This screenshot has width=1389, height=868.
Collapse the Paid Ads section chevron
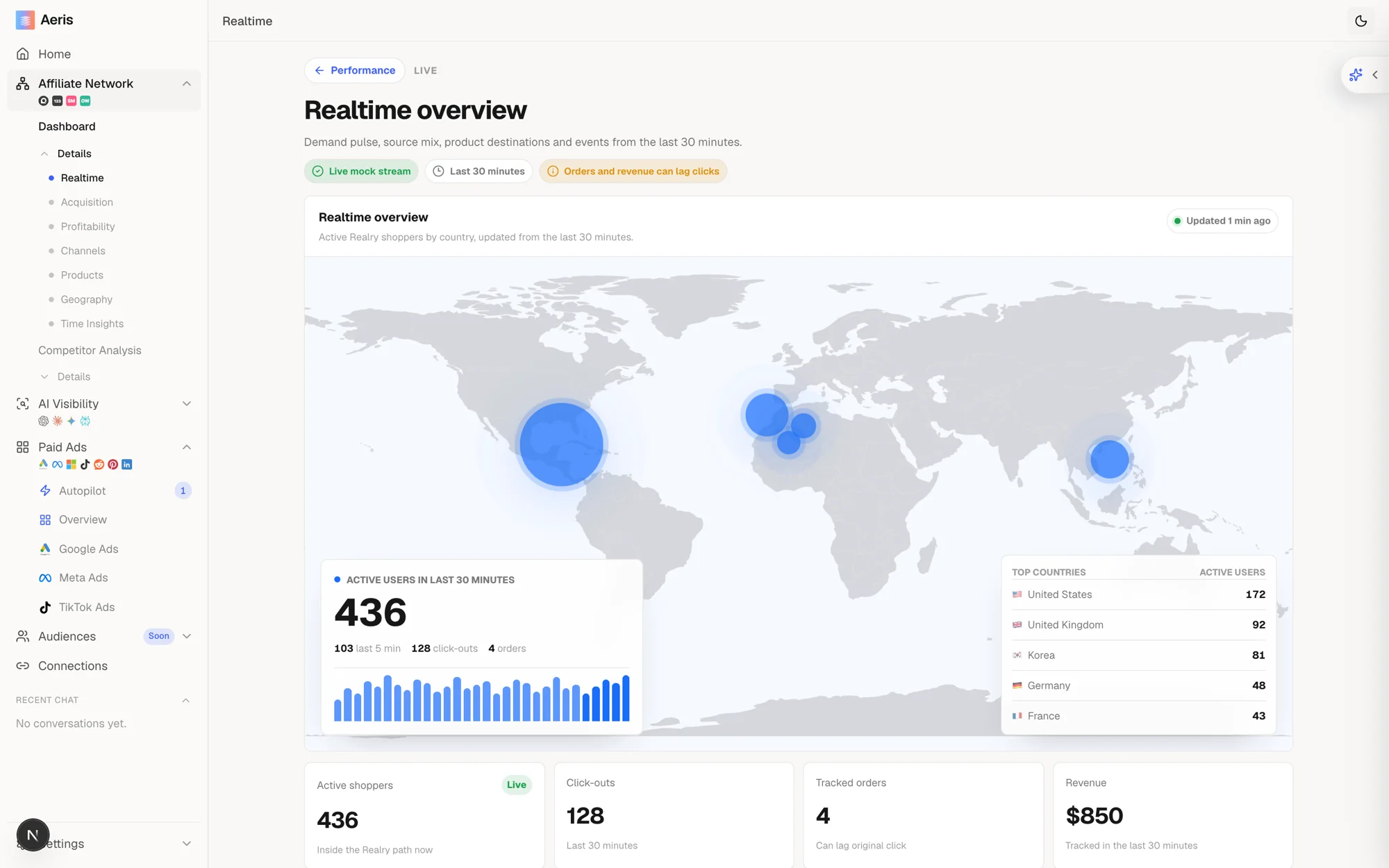coord(186,447)
